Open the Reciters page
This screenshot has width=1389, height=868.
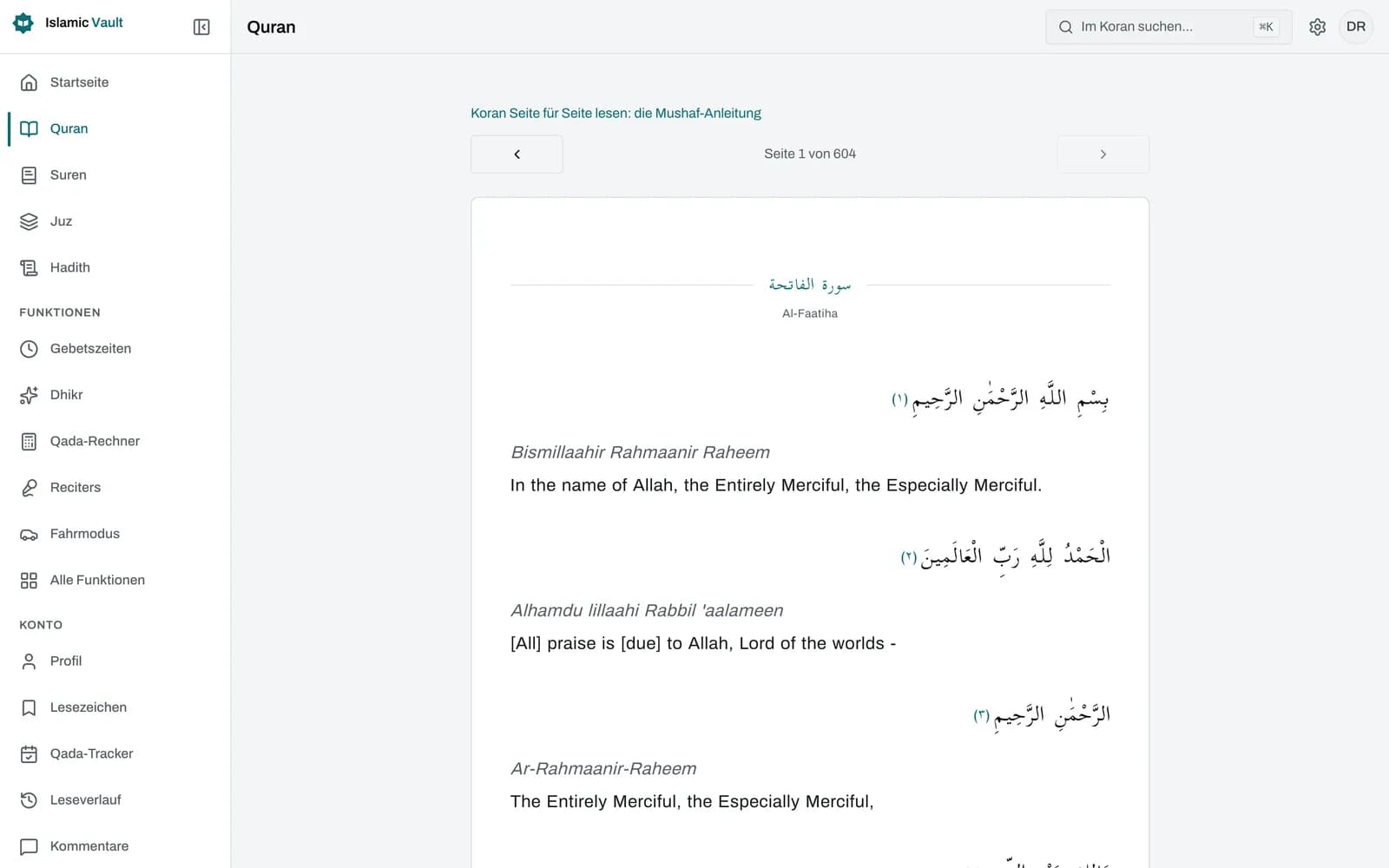click(115, 488)
